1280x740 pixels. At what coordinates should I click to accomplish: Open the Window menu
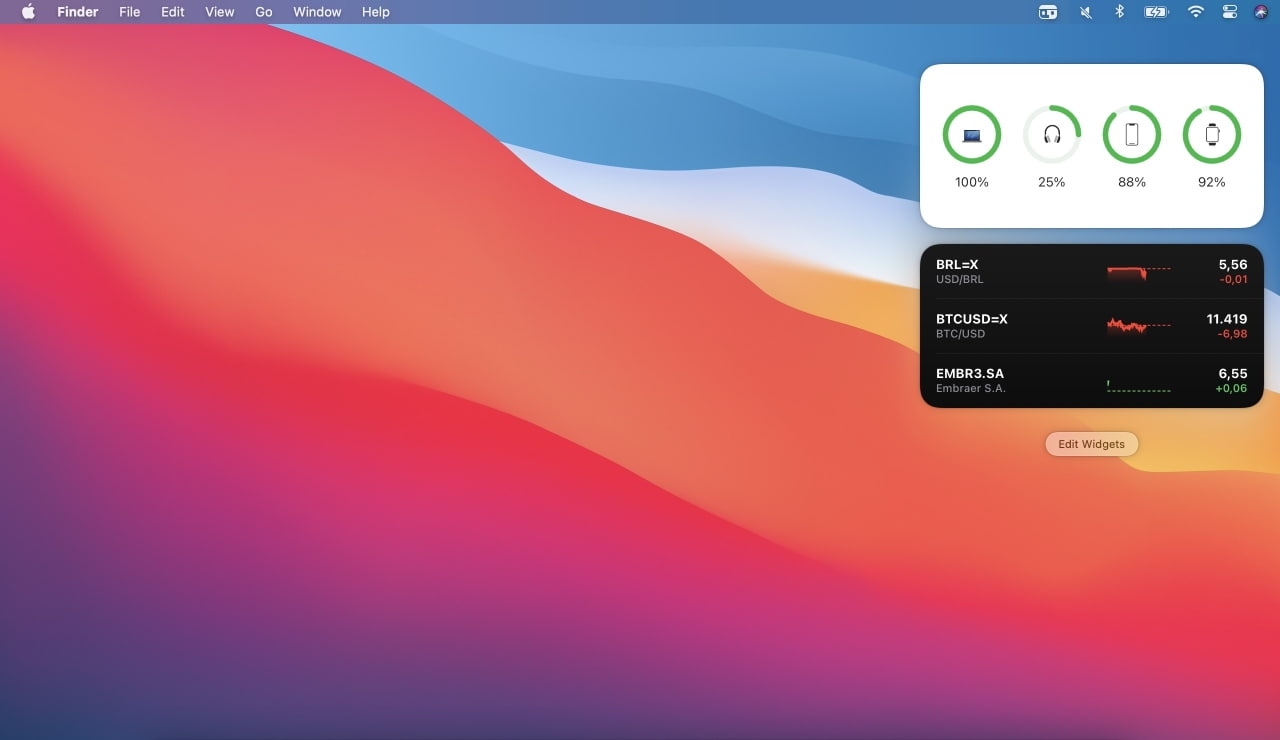317,12
